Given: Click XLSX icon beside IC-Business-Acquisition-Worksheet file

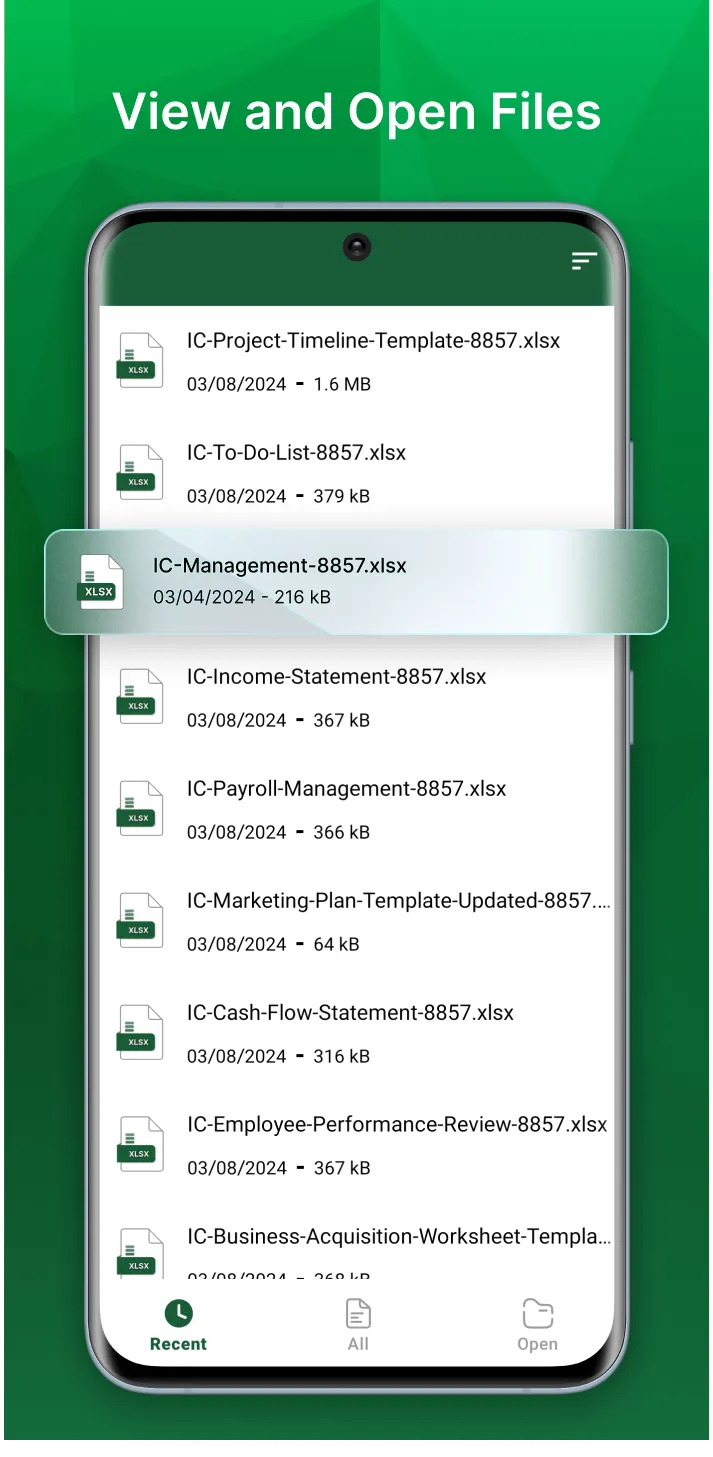Looking at the screenshot, I should pyautogui.click(x=139, y=1254).
